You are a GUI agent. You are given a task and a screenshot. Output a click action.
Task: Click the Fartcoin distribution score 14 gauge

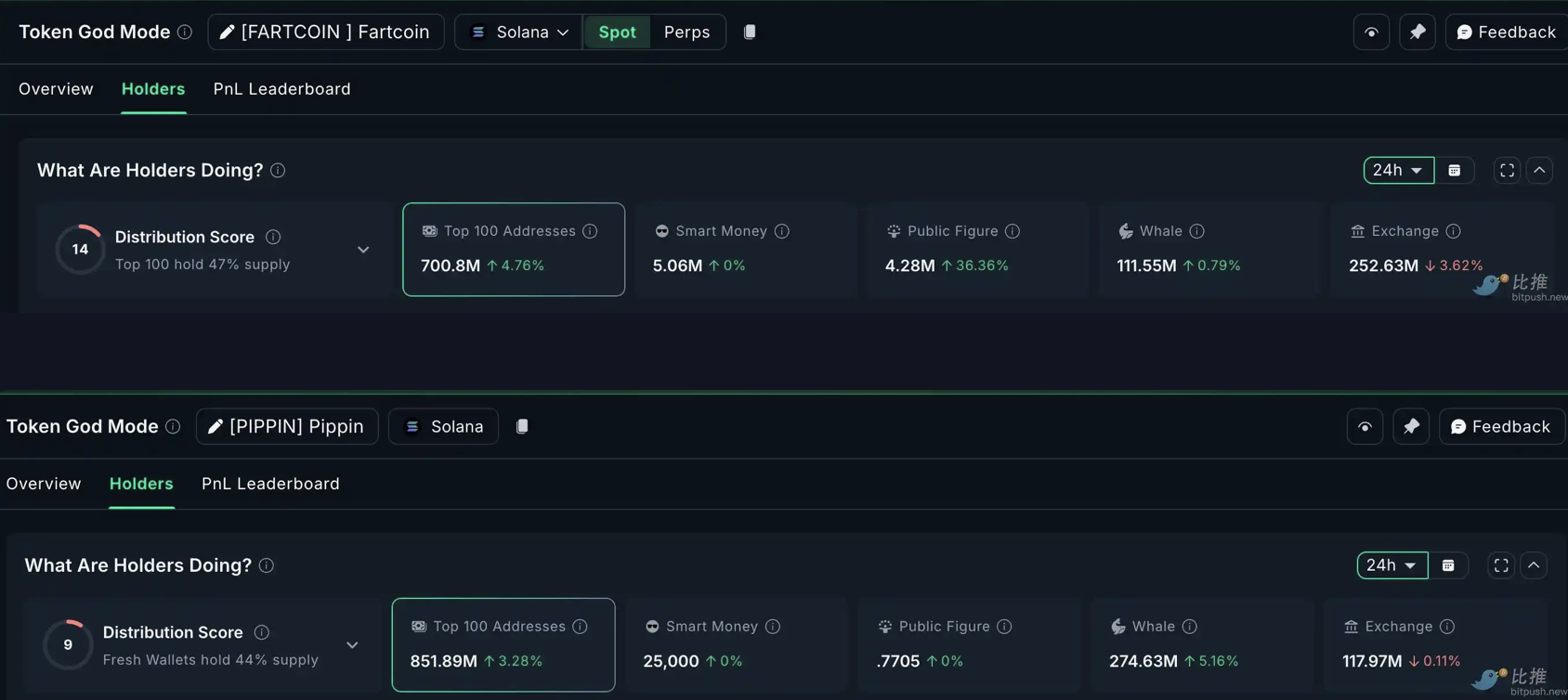(80, 250)
